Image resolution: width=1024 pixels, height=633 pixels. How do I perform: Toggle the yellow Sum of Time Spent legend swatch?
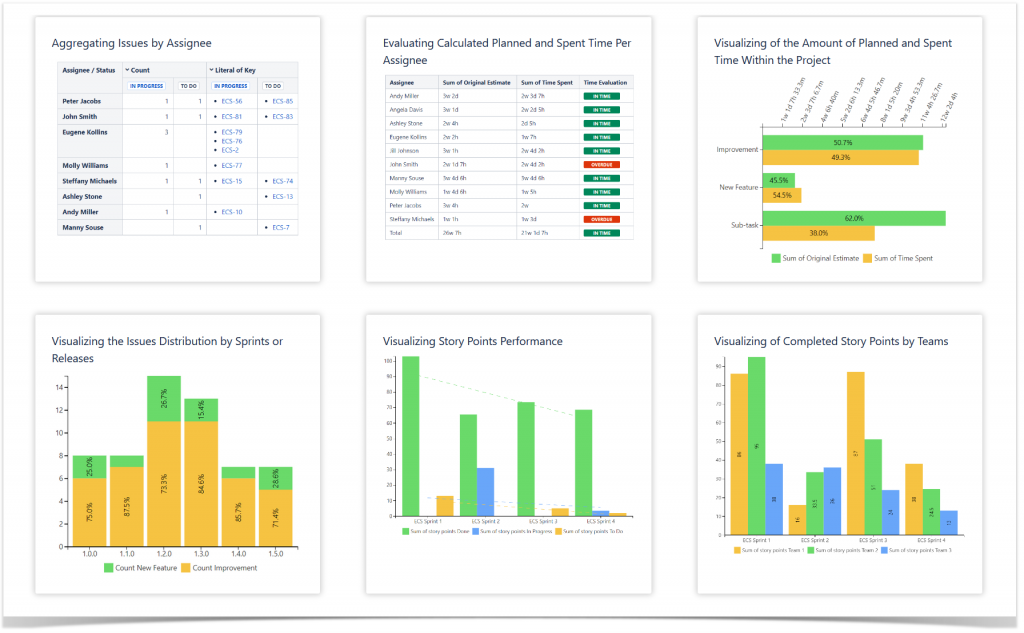point(865,259)
